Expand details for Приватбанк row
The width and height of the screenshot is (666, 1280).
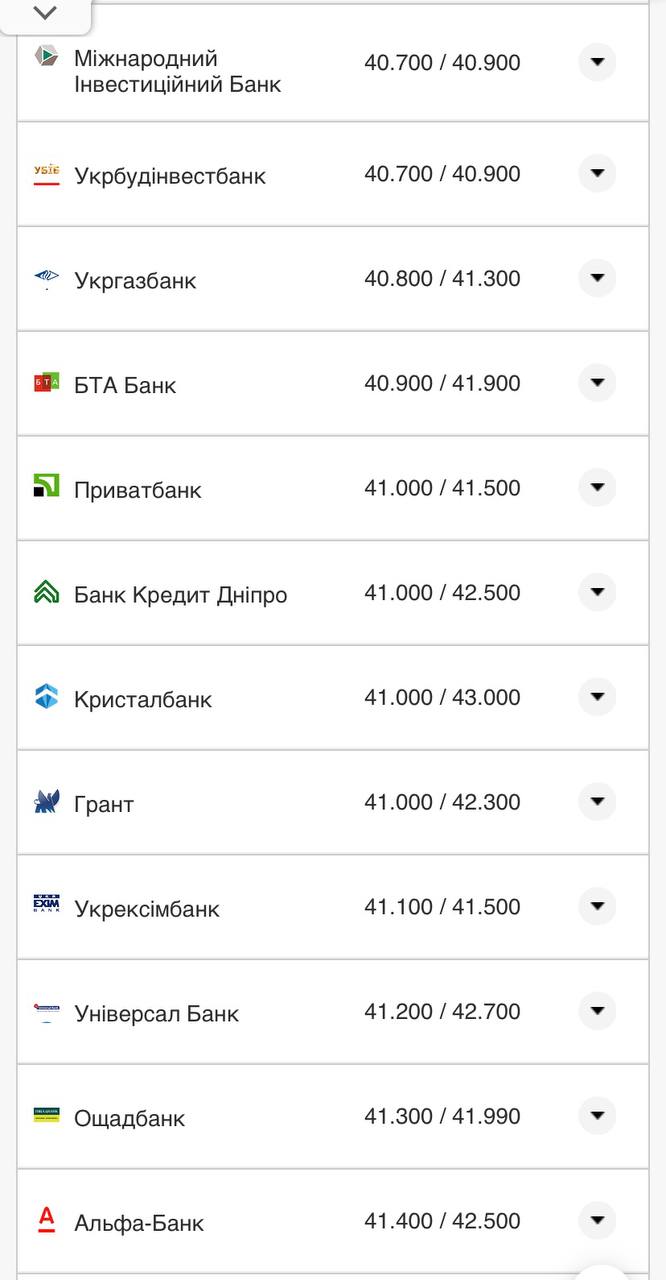(x=597, y=488)
